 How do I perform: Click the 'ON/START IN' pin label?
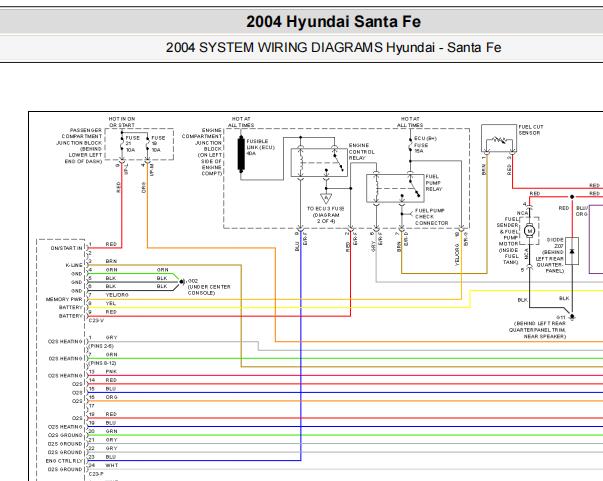click(67, 248)
